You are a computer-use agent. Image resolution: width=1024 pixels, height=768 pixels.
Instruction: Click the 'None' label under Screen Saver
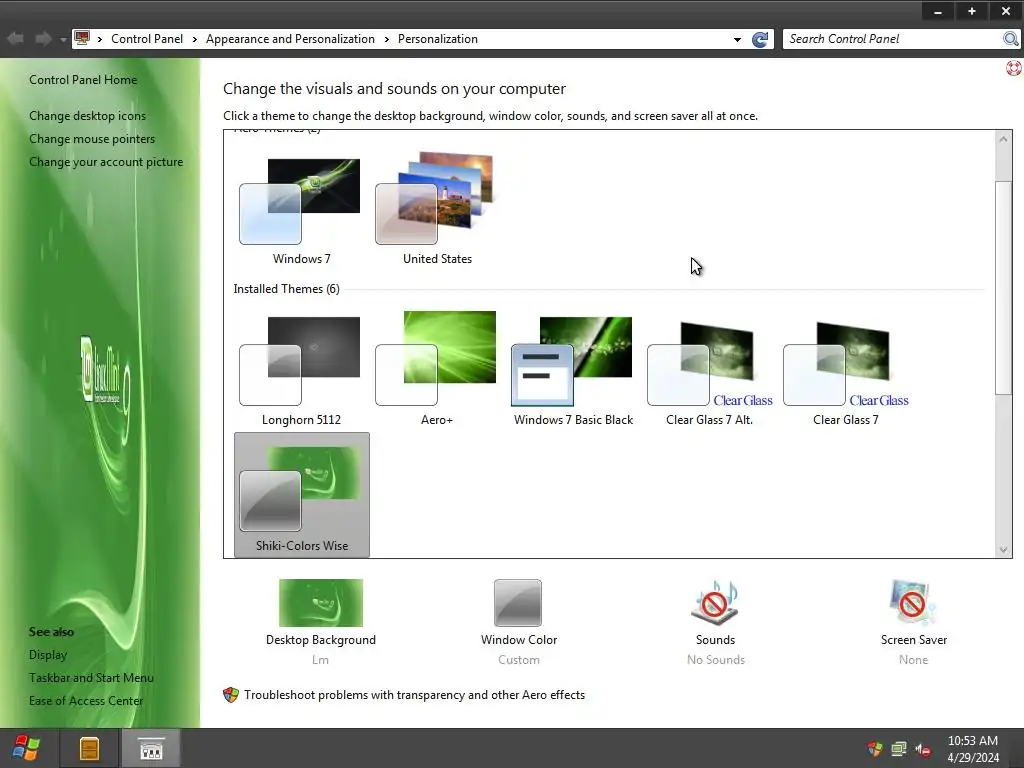(913, 660)
